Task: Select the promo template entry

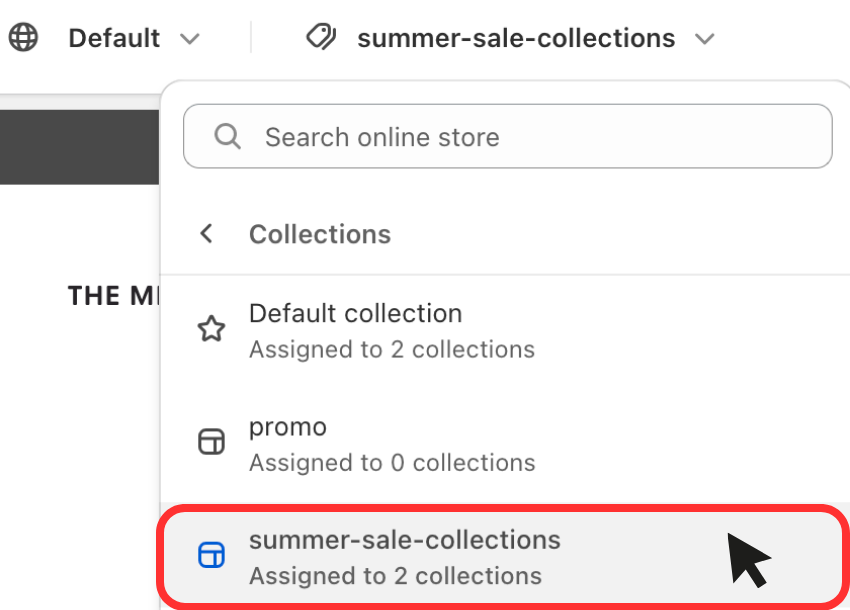Action: click(504, 444)
